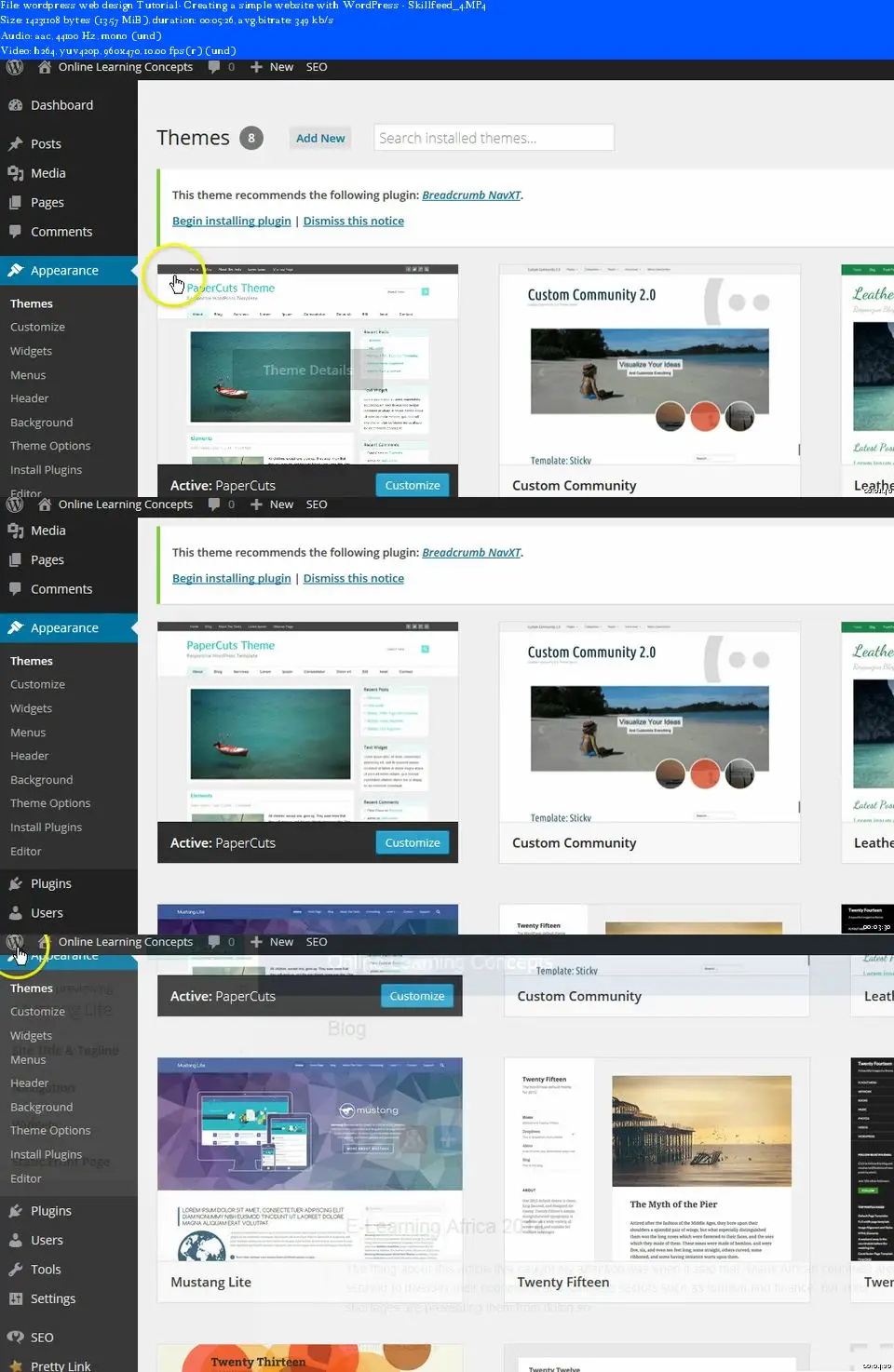Open Theme Details overlay on PaperCuts theme
Viewport: 894px width, 1372px height.
click(307, 370)
